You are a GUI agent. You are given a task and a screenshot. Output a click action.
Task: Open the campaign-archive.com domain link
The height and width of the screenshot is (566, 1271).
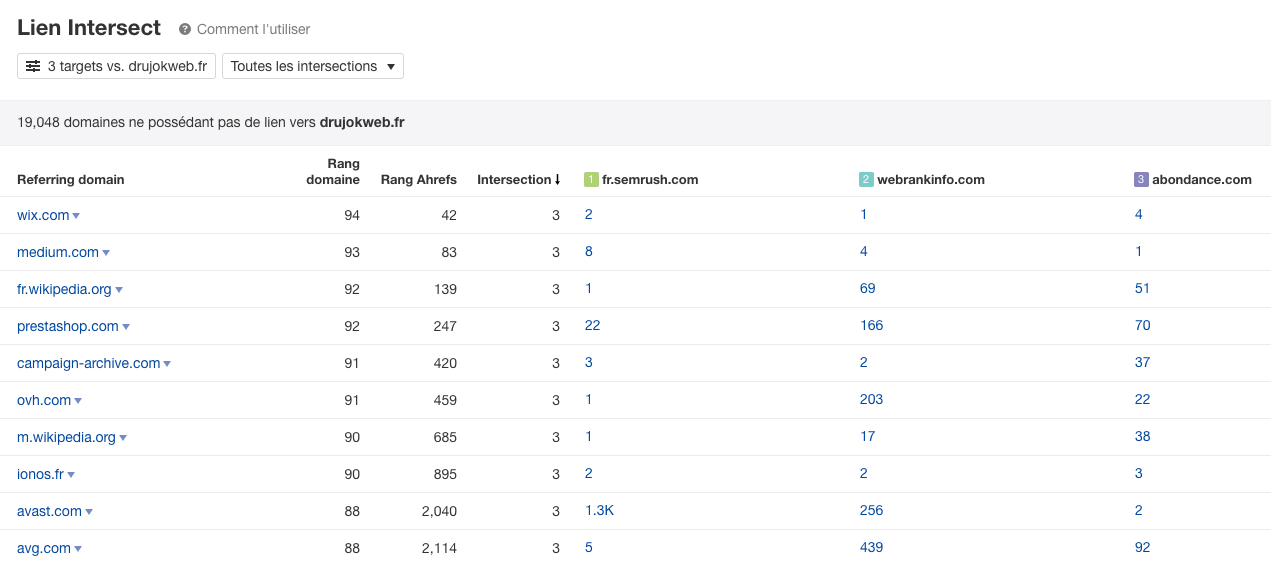[89, 363]
